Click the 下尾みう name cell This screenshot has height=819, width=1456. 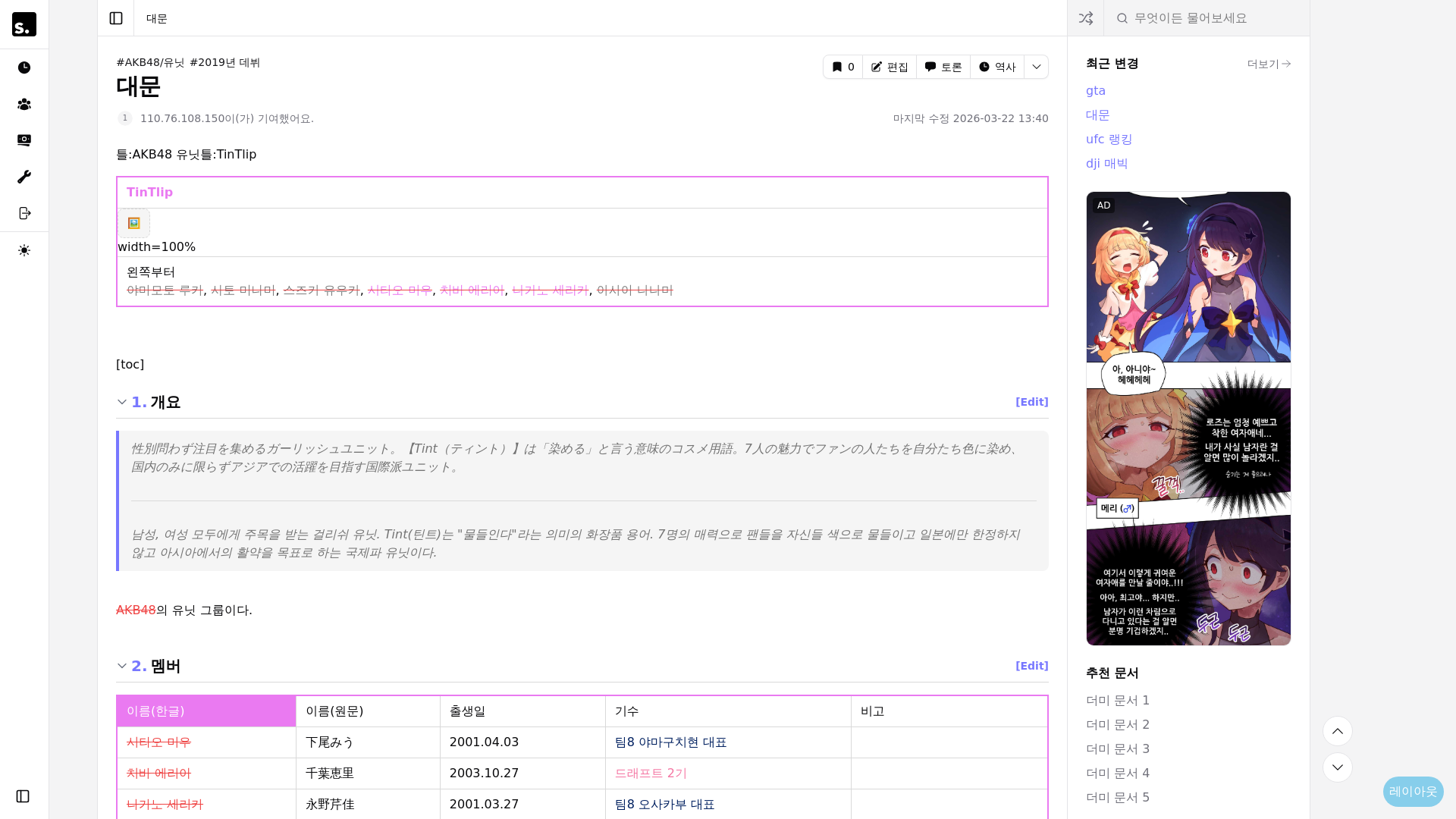[368, 742]
